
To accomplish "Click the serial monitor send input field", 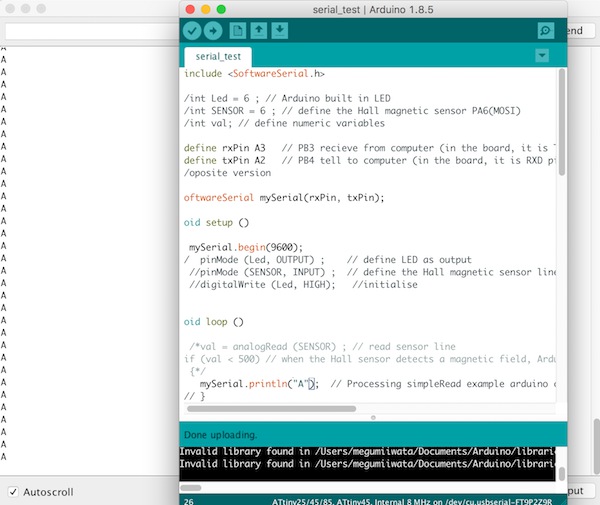I will click(x=92, y=31).
